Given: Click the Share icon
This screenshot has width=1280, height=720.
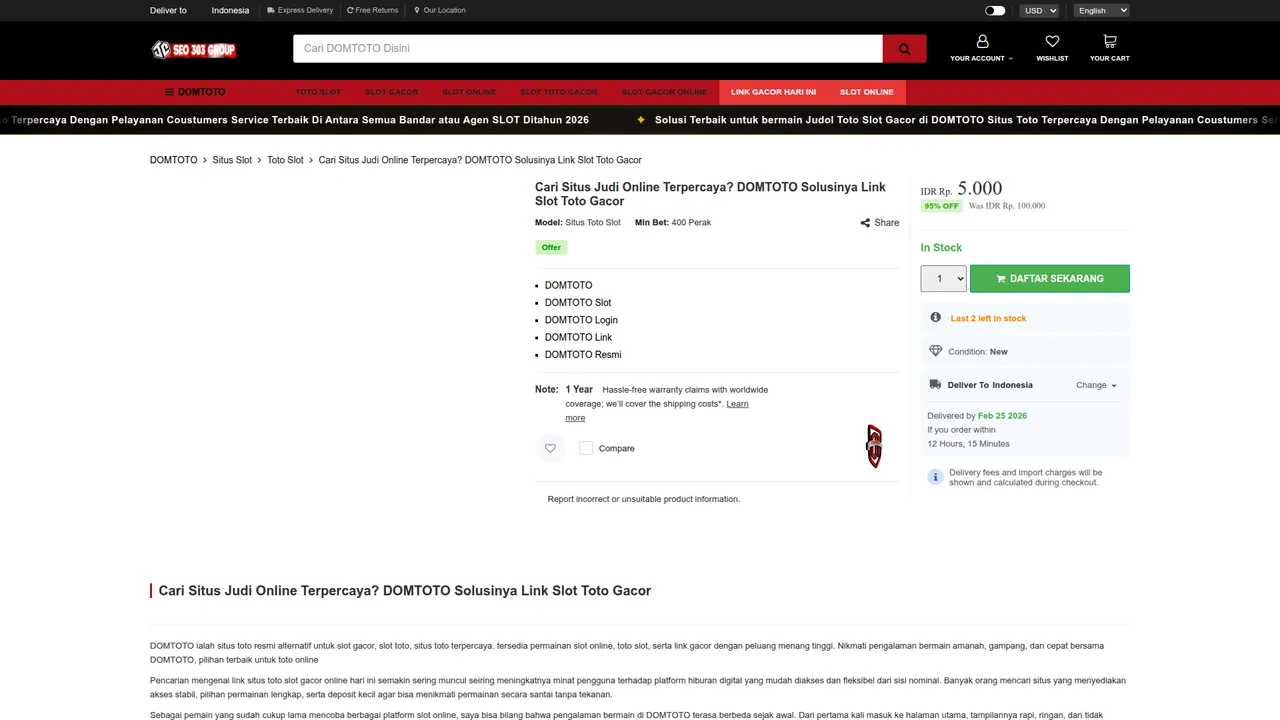Looking at the screenshot, I should tap(865, 223).
